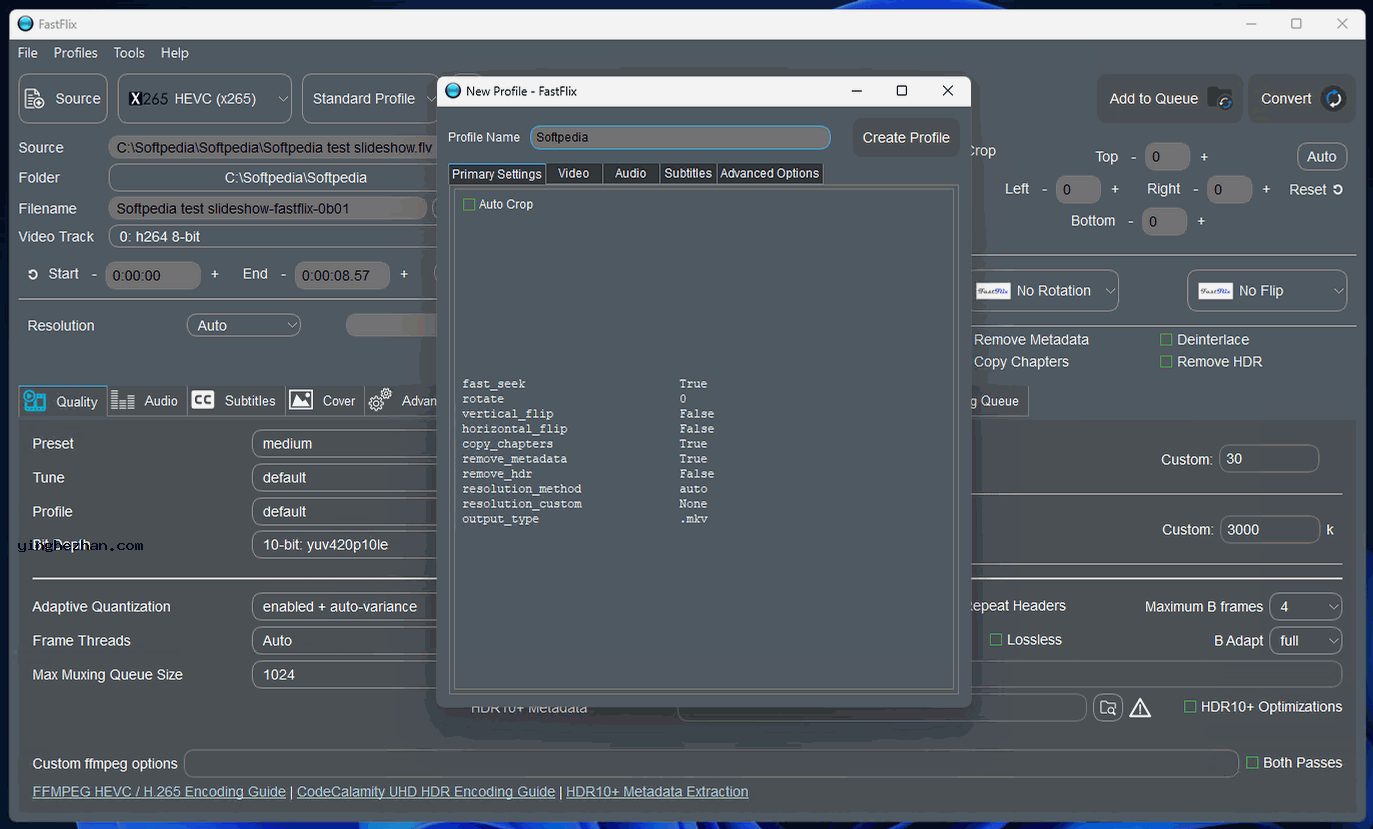Toggle the Remove HDR checkbox
Viewport: 1373px width, 829px height.
pyautogui.click(x=1166, y=362)
